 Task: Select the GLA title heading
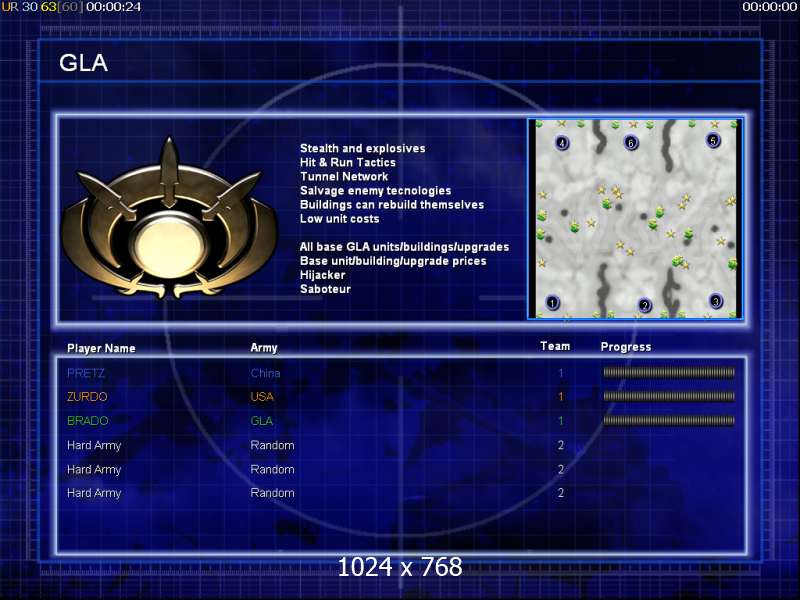83,63
